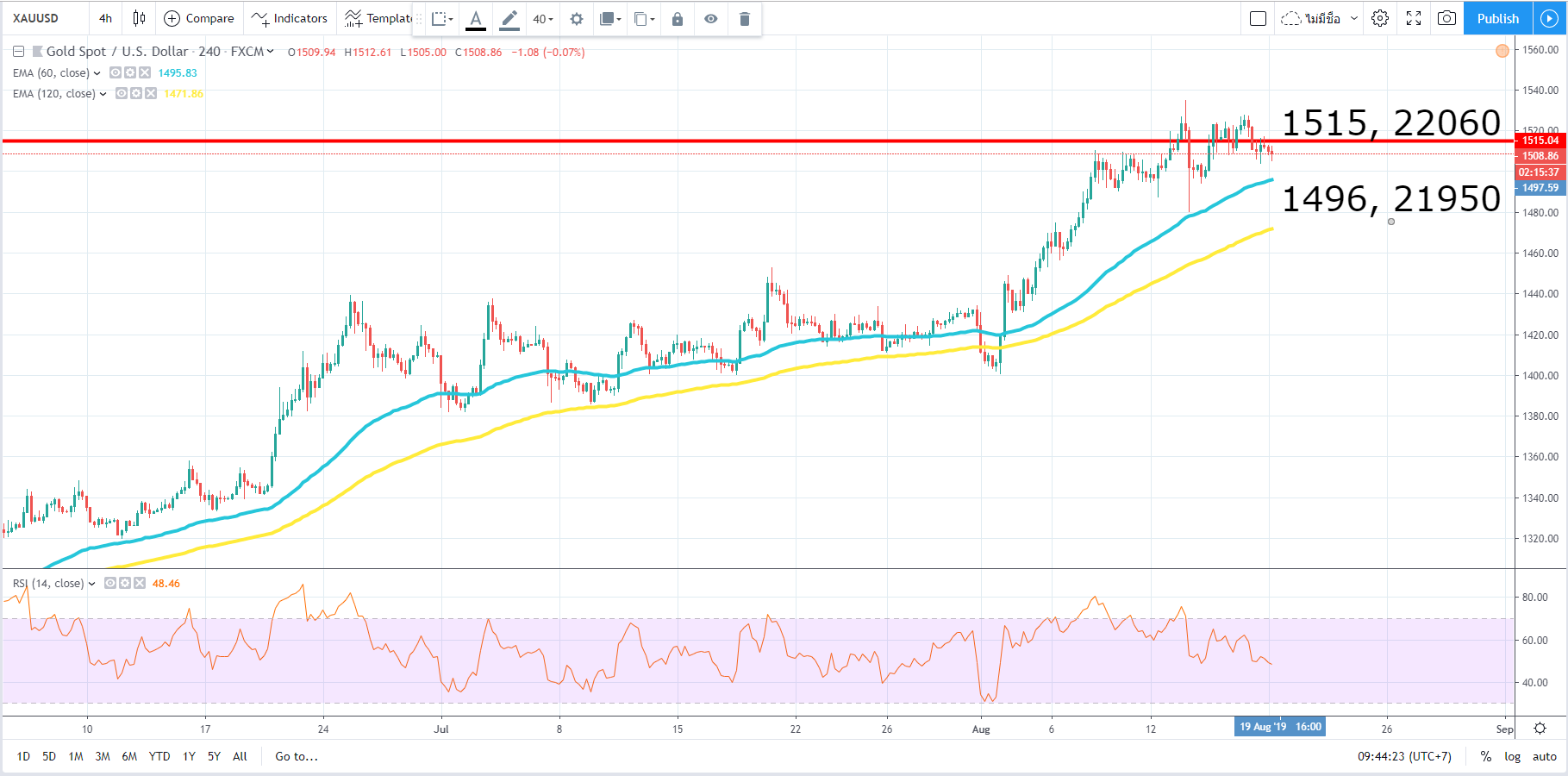
Task: Select the '1496, 21950' text annotation
Action: click(x=1391, y=199)
